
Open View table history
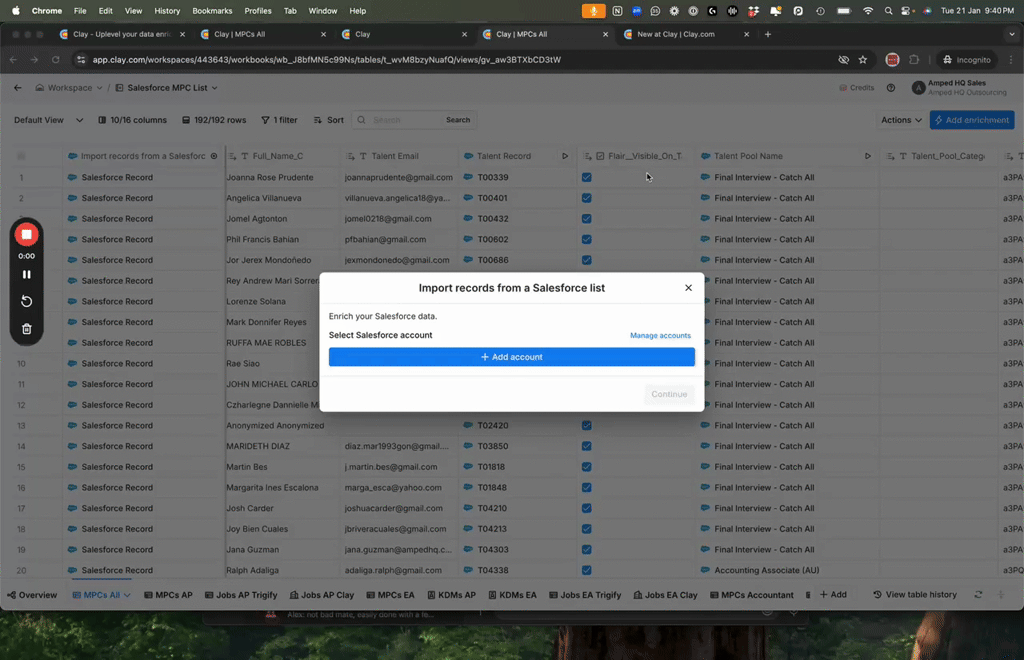point(915,595)
